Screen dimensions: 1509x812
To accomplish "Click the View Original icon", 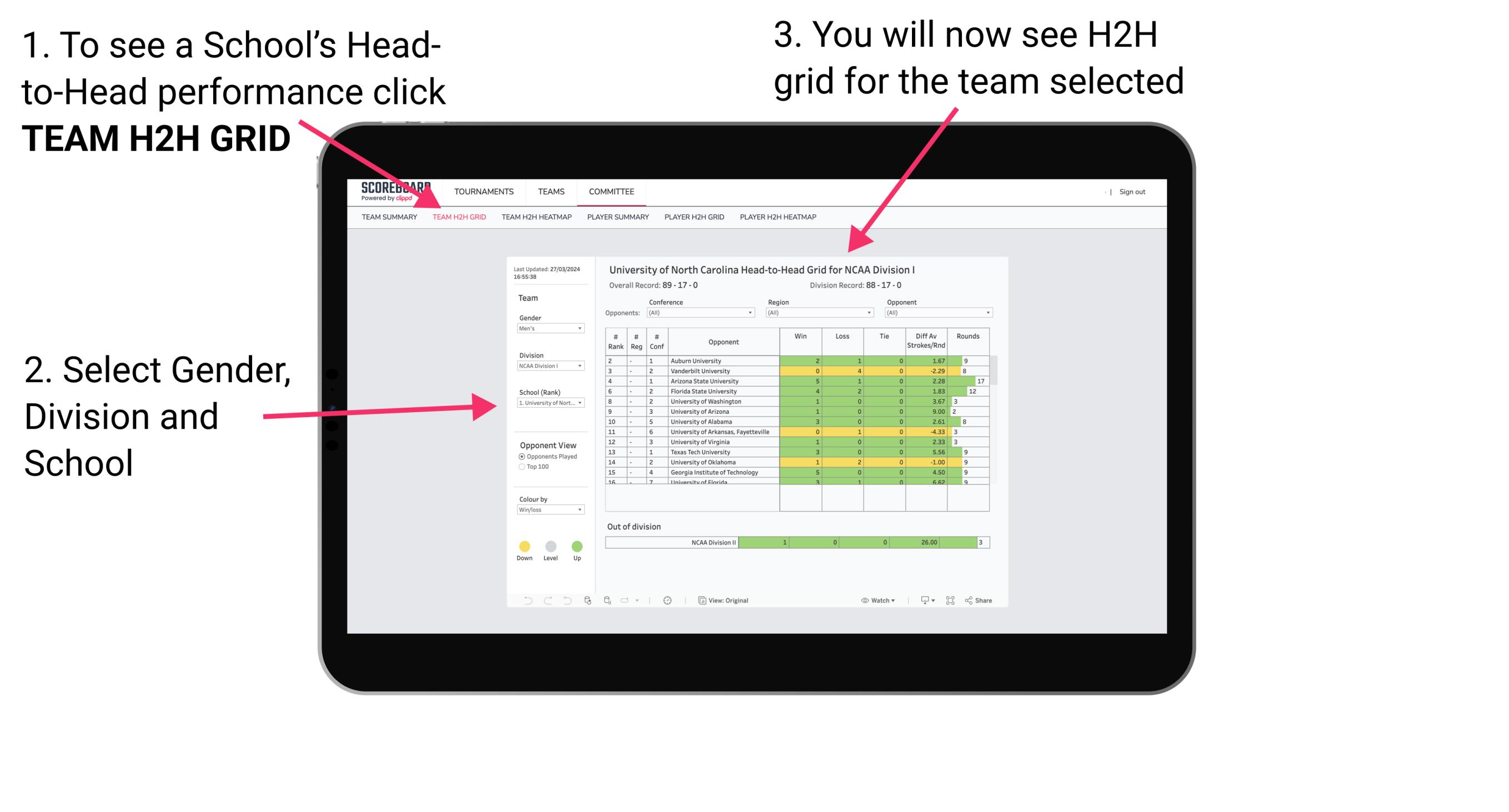I will click(700, 600).
